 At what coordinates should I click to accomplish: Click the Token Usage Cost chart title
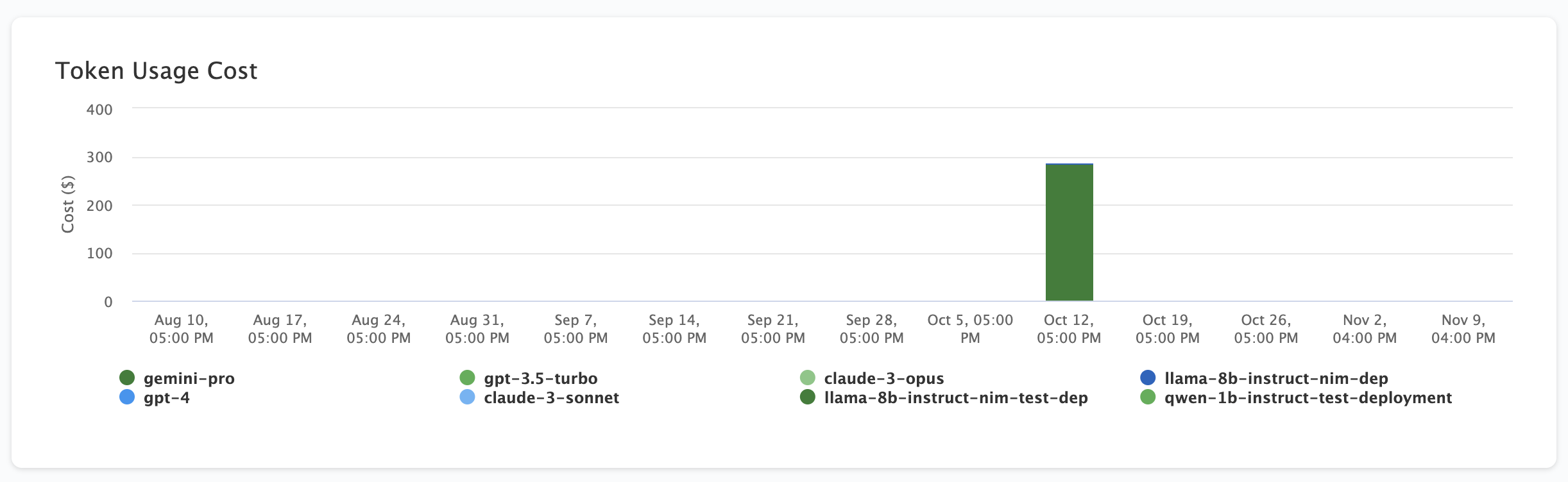[x=156, y=71]
